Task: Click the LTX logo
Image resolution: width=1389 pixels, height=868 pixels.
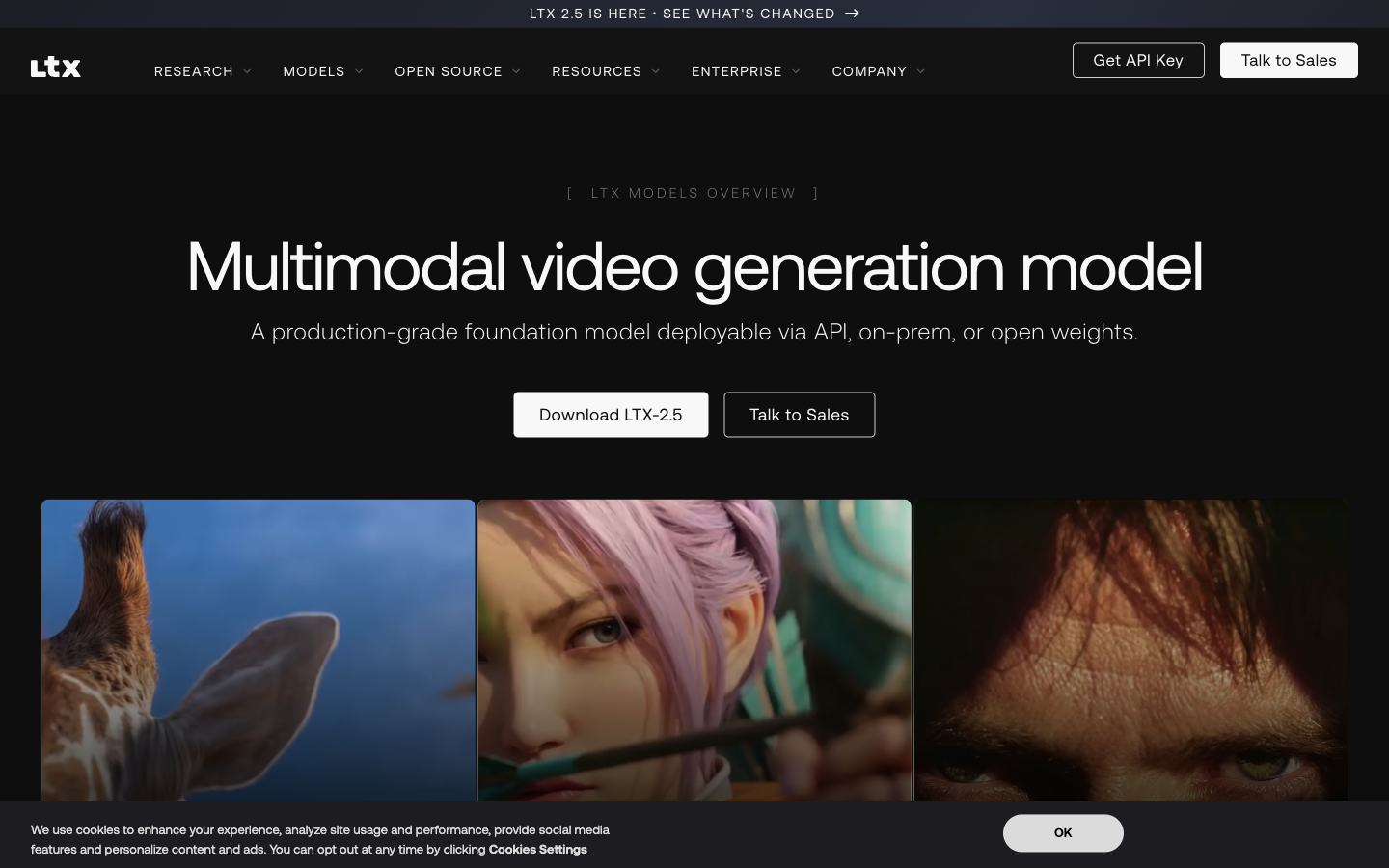Action: coord(55,68)
